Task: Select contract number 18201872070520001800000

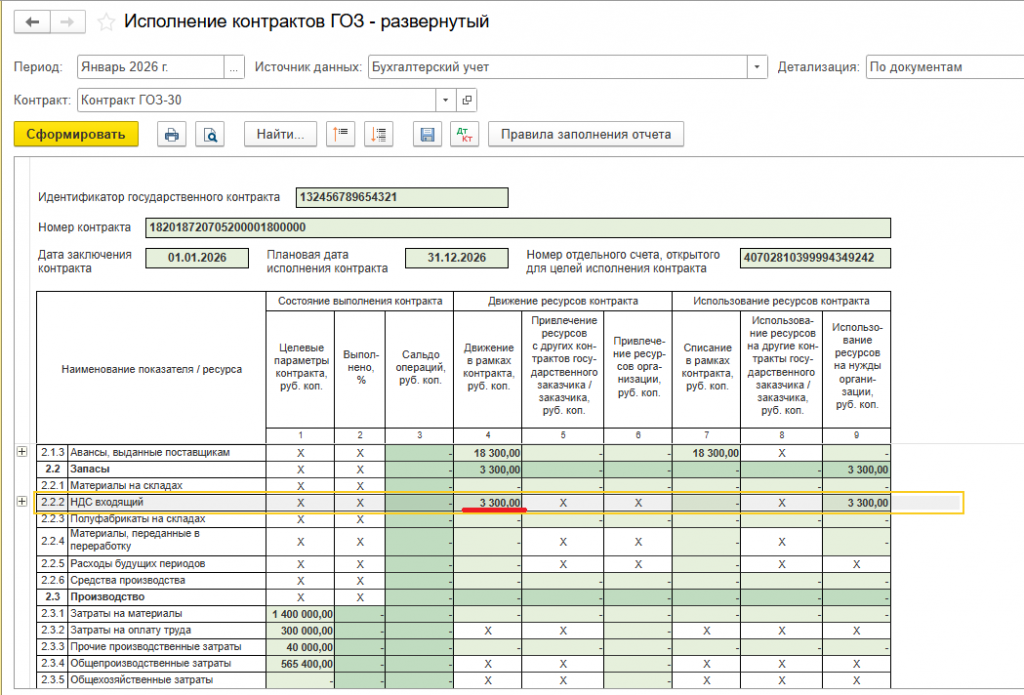Action: (518, 228)
